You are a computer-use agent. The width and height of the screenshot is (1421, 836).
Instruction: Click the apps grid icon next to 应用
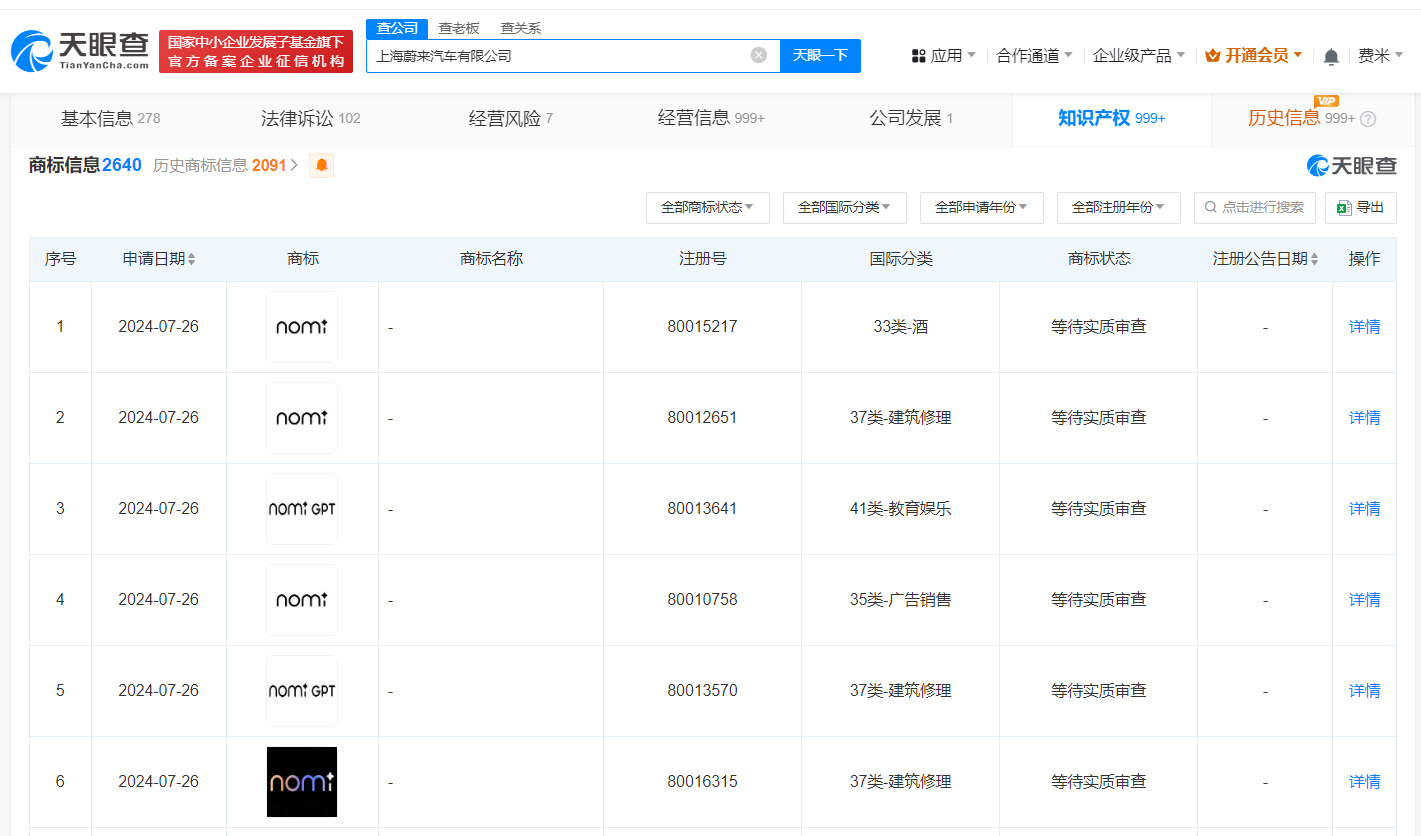(x=918, y=55)
